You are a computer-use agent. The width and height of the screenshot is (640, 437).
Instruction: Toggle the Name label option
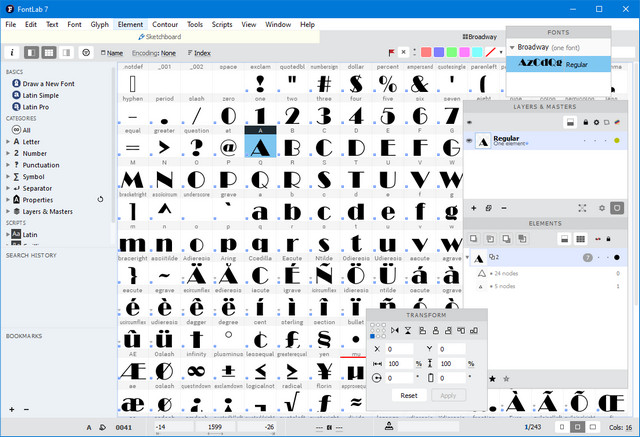coord(100,52)
